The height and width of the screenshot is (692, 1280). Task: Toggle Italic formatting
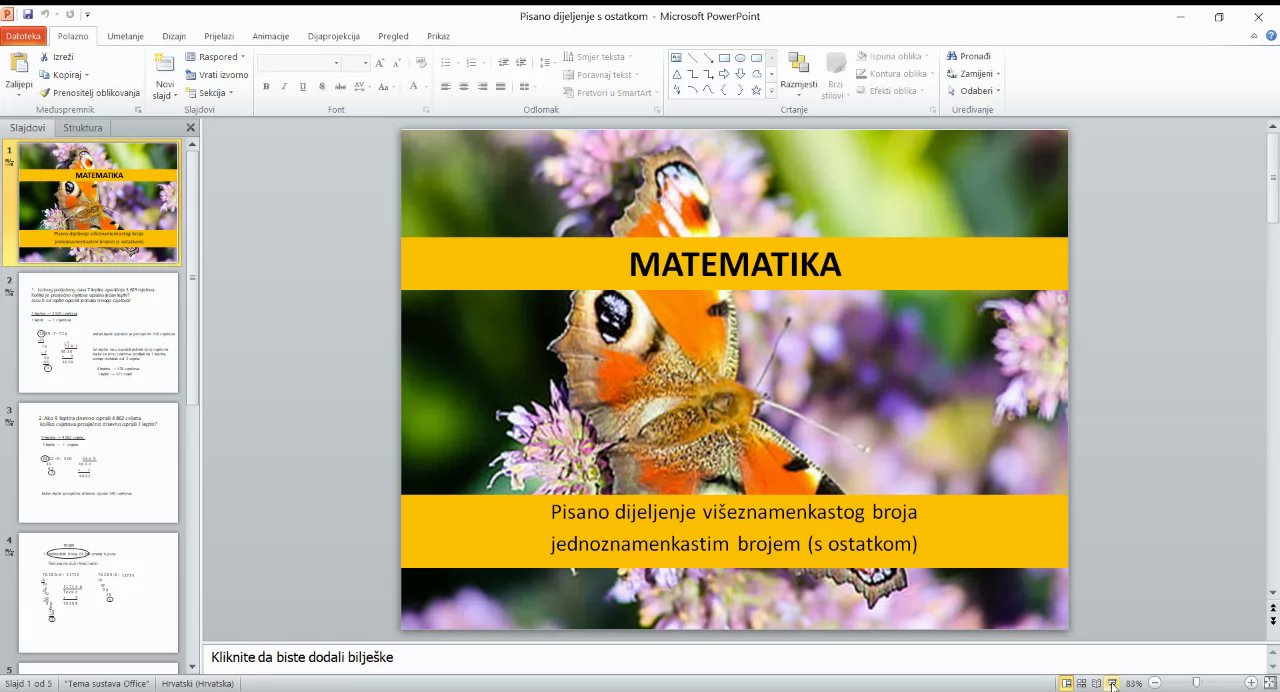pos(284,87)
